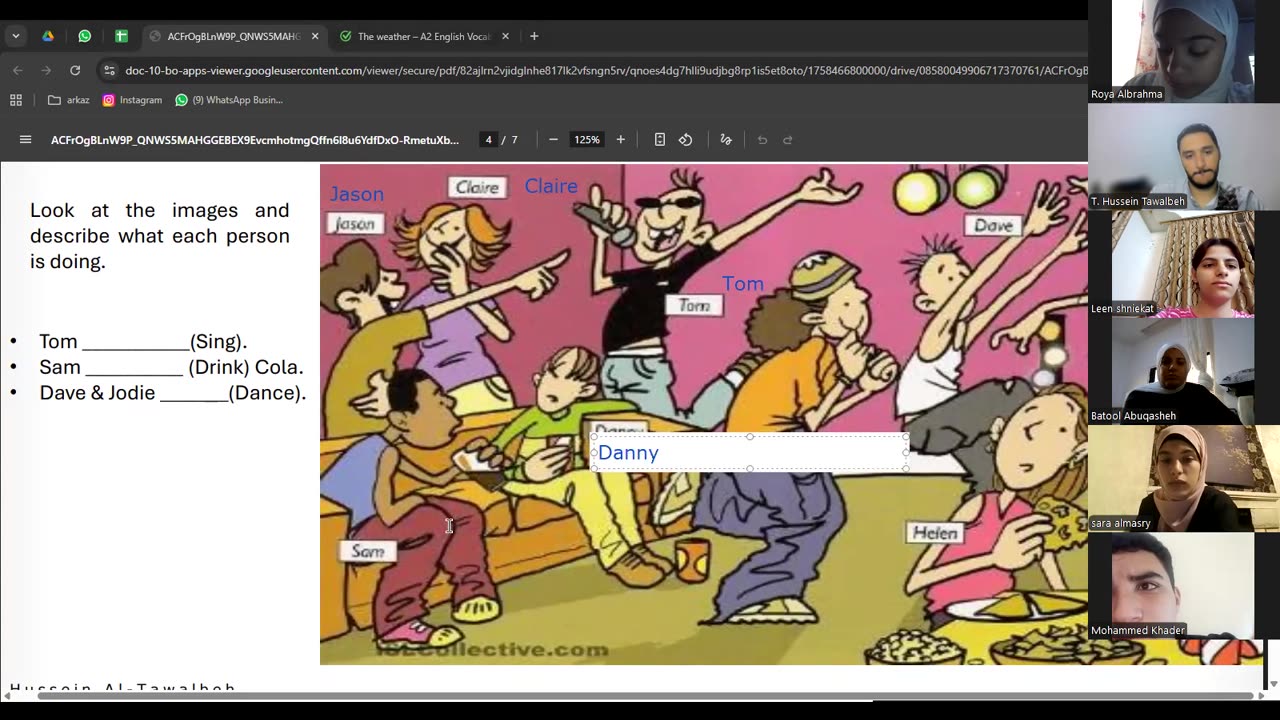Open the tab search dropdown arrow
The width and height of the screenshot is (1280, 720).
[x=16, y=36]
